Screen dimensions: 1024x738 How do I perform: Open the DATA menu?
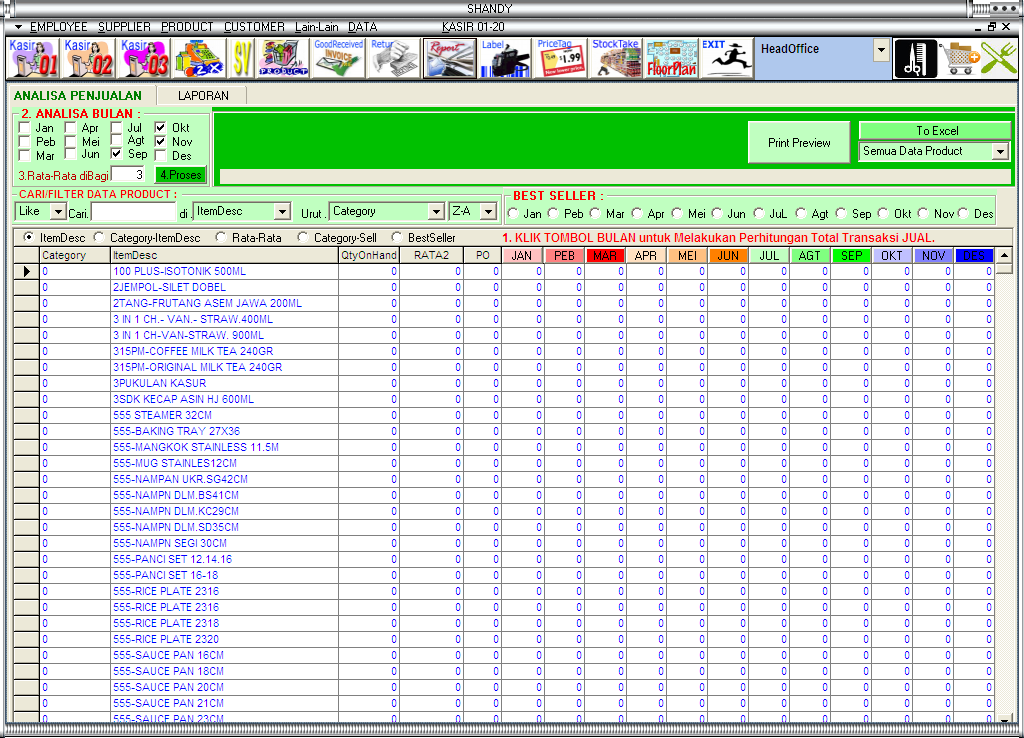point(362,27)
